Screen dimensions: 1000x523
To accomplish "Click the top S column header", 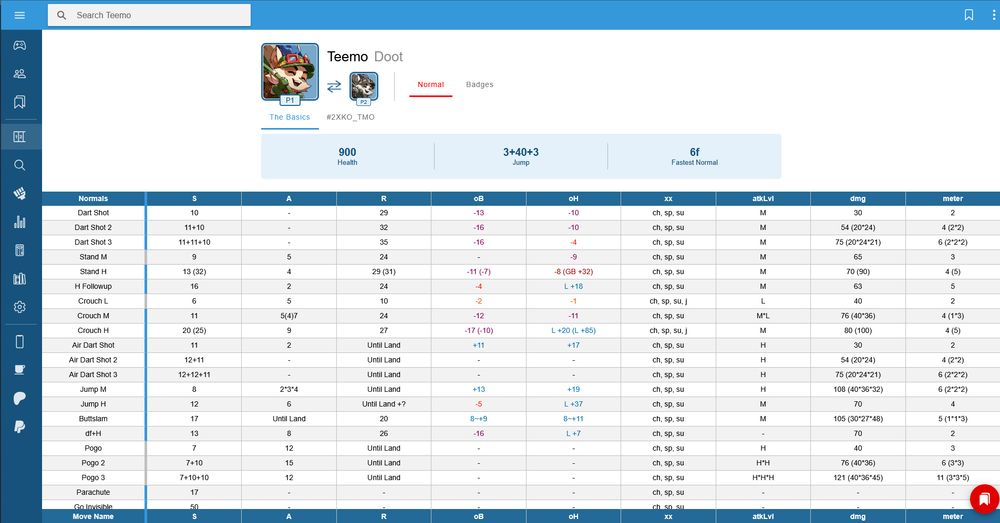I will 194,198.
